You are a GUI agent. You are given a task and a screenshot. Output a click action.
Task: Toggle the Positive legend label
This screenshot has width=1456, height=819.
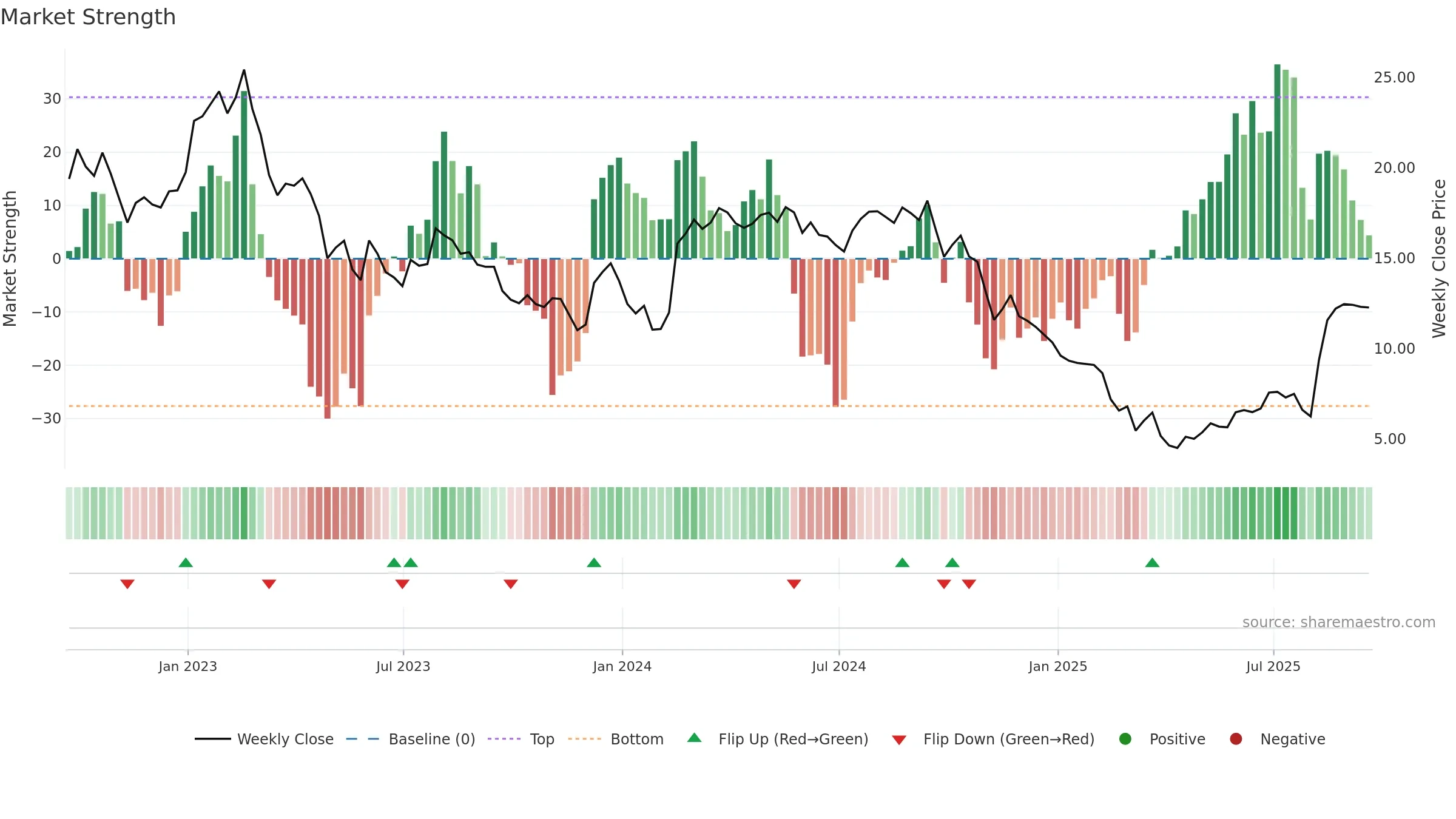tap(1178, 739)
